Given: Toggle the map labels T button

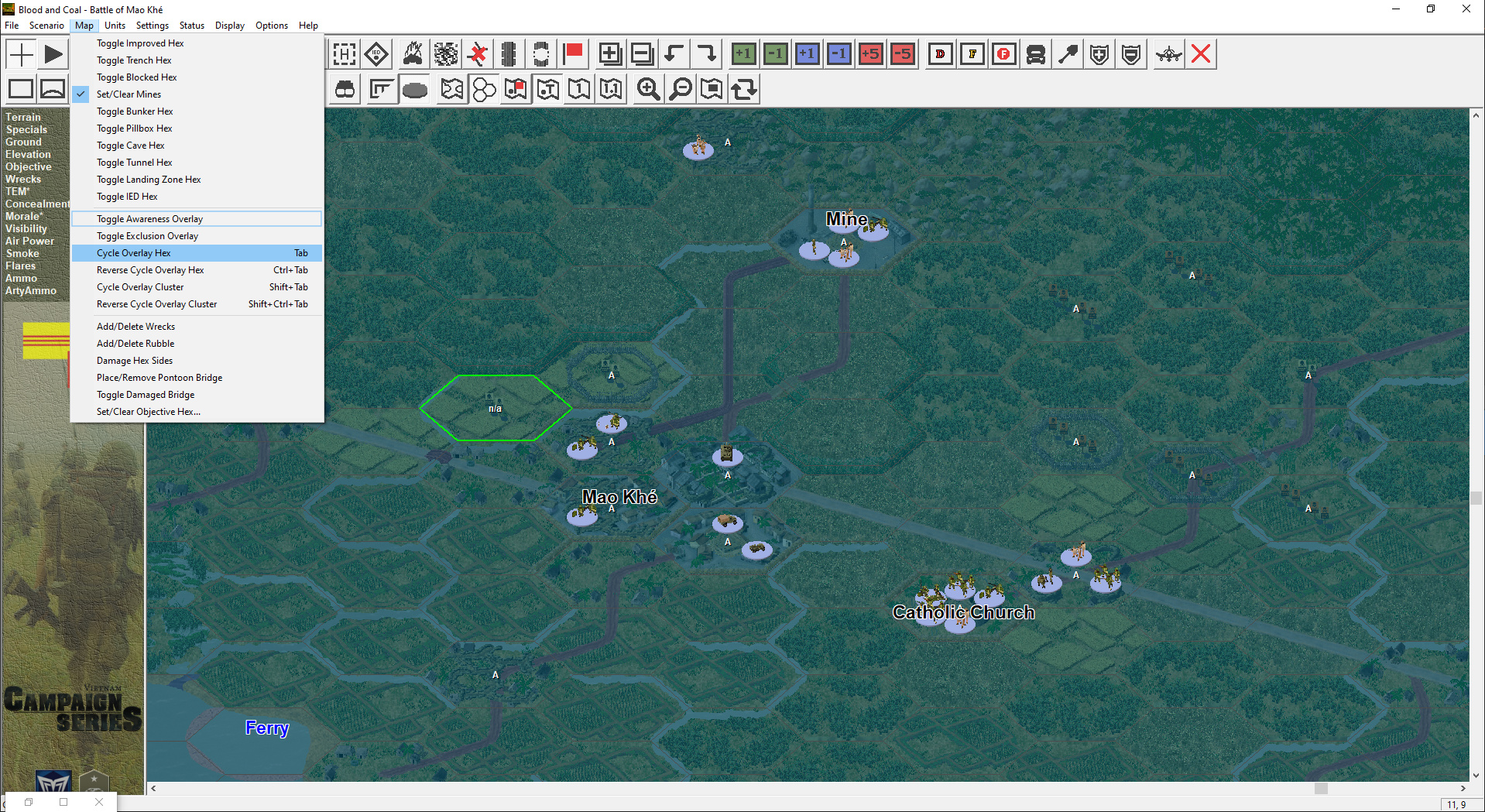Looking at the screenshot, I should tap(548, 89).
